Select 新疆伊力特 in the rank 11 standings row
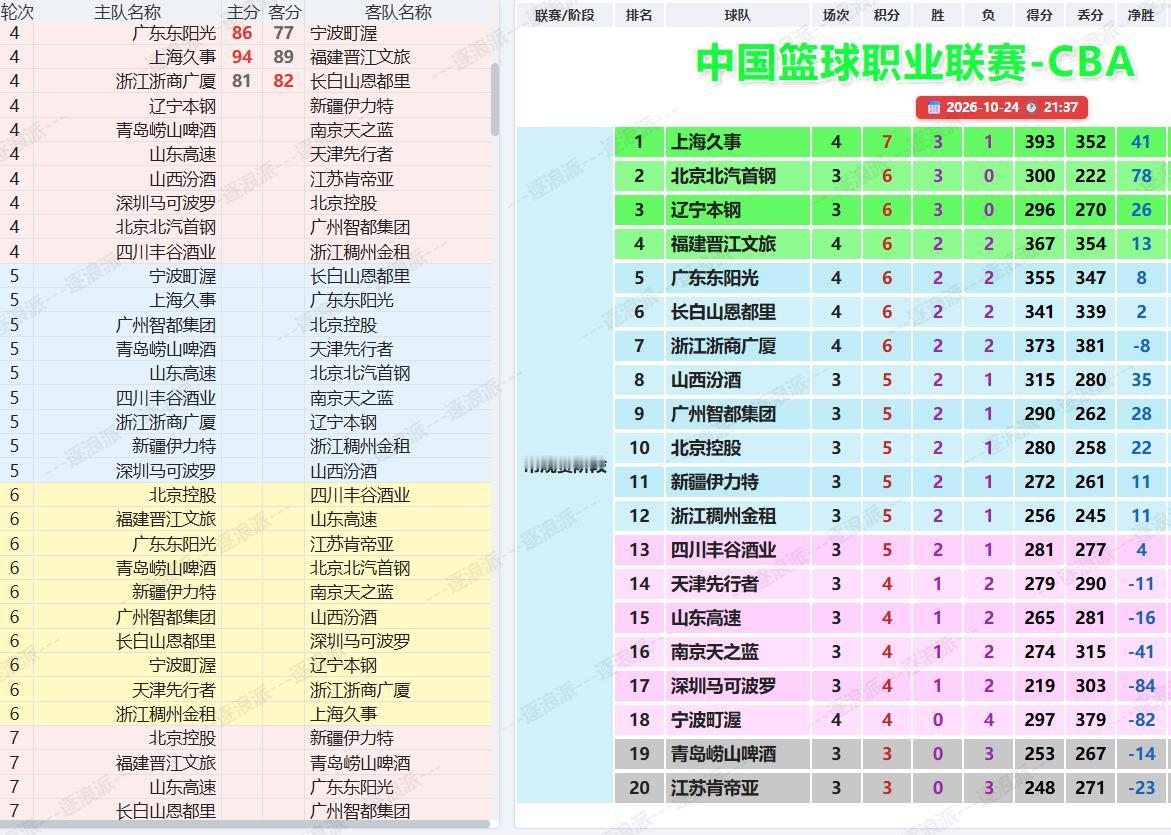 point(714,482)
